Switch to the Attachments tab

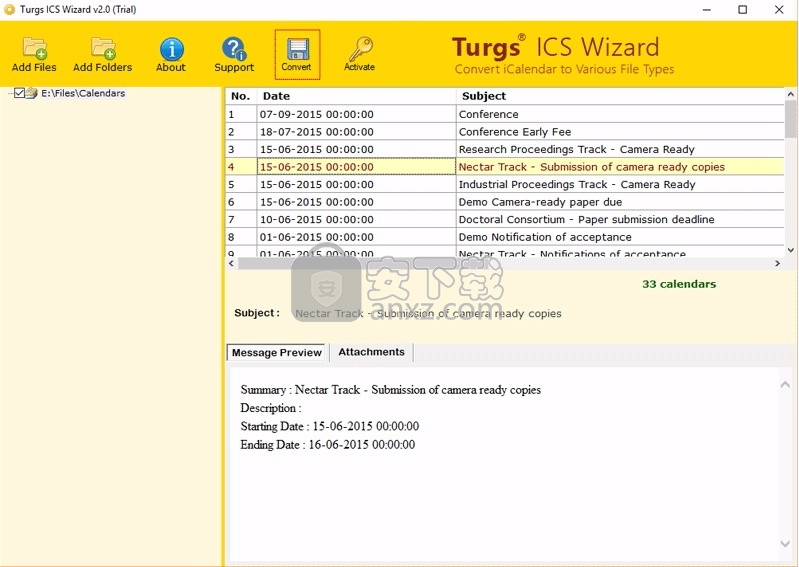coord(371,352)
